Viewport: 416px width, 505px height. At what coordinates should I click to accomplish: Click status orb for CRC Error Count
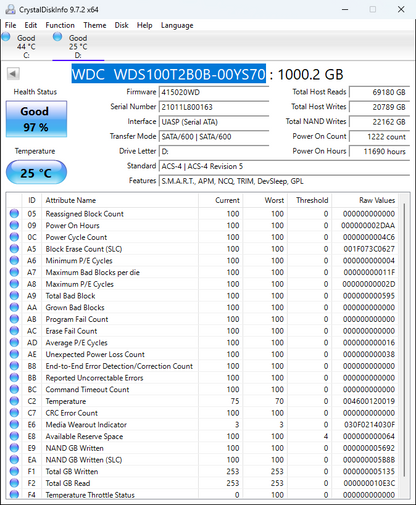(14, 413)
